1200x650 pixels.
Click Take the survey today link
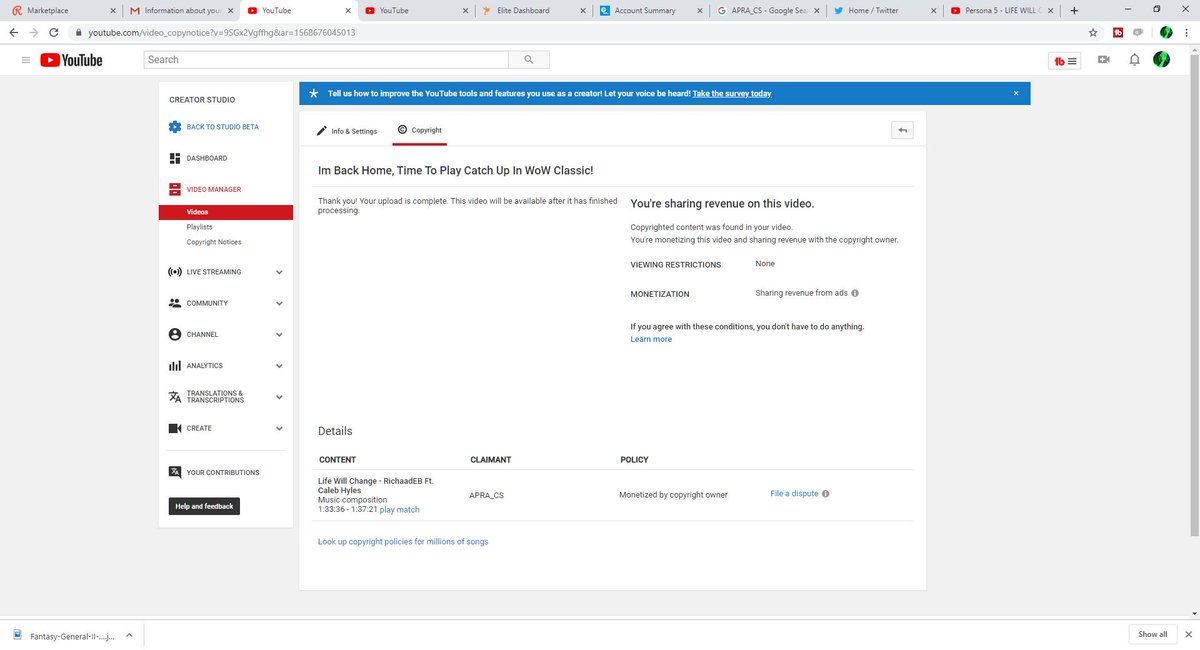[732, 93]
